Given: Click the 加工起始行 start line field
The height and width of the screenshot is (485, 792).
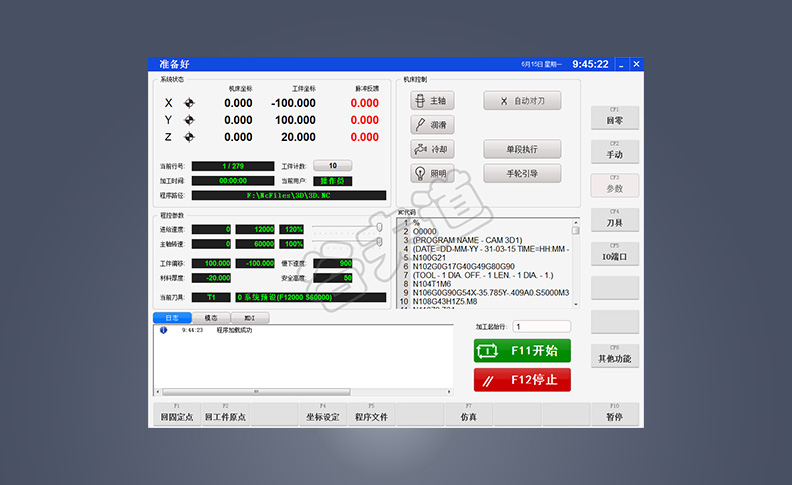Looking at the screenshot, I should [x=541, y=327].
